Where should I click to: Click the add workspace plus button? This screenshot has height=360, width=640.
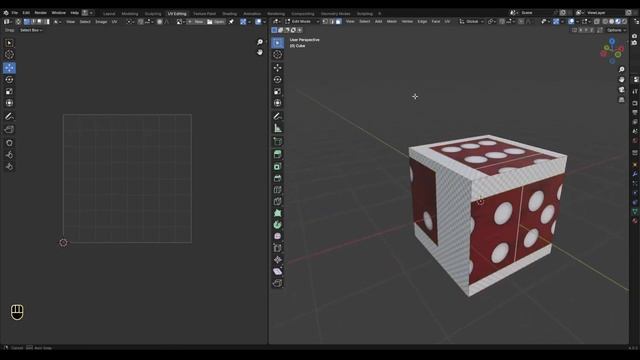pyautogui.click(x=380, y=13)
